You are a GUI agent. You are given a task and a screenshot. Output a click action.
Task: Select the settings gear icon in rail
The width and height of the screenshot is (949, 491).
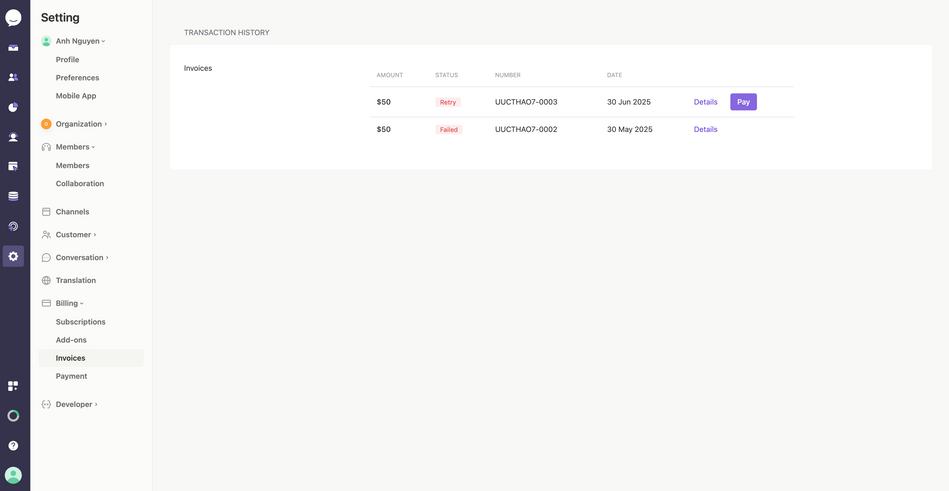point(13,256)
